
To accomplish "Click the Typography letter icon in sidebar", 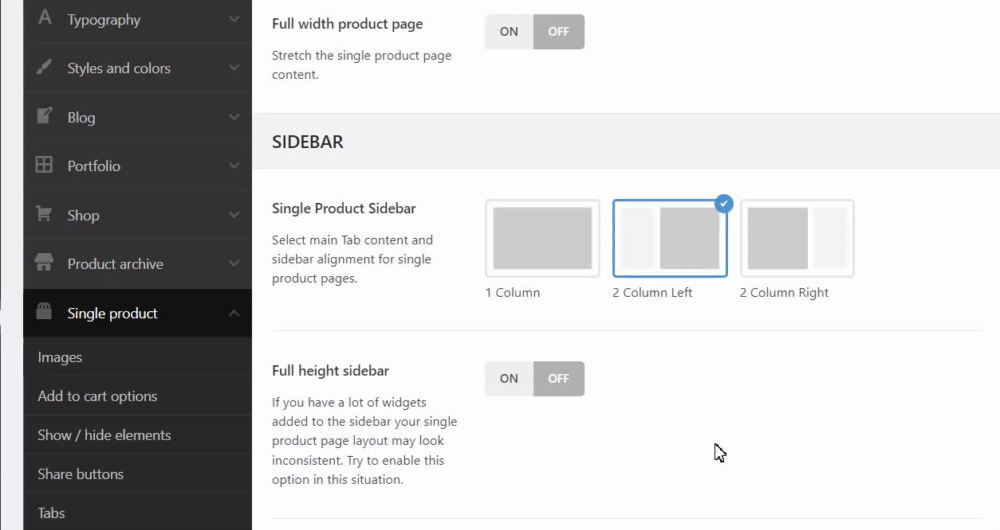I will coord(44,19).
